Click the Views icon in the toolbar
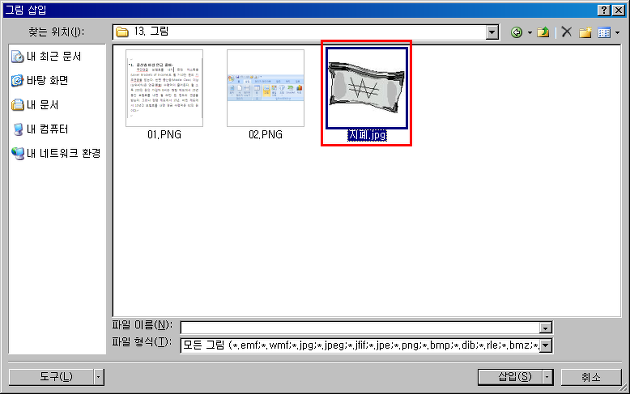The width and height of the screenshot is (630, 394). (x=604, y=33)
